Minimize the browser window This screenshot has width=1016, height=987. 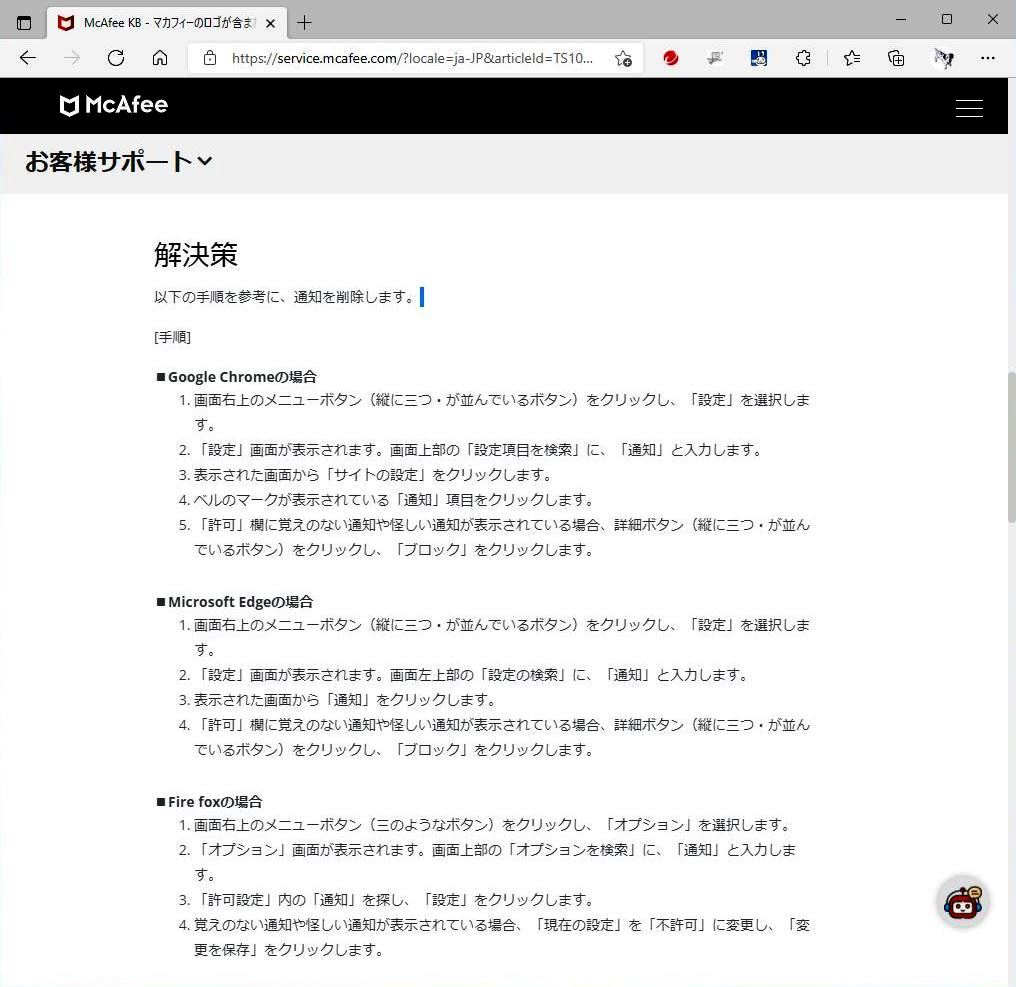901,19
